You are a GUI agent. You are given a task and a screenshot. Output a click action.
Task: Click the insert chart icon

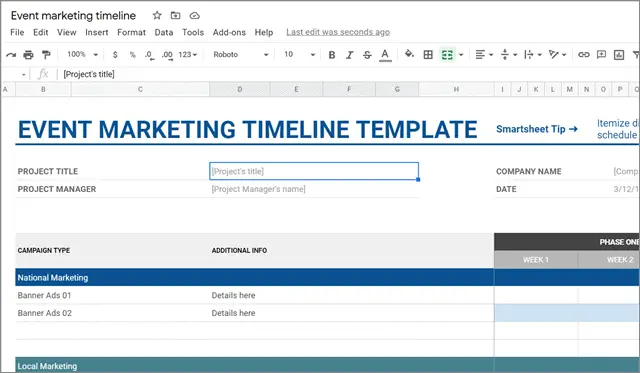(619, 55)
